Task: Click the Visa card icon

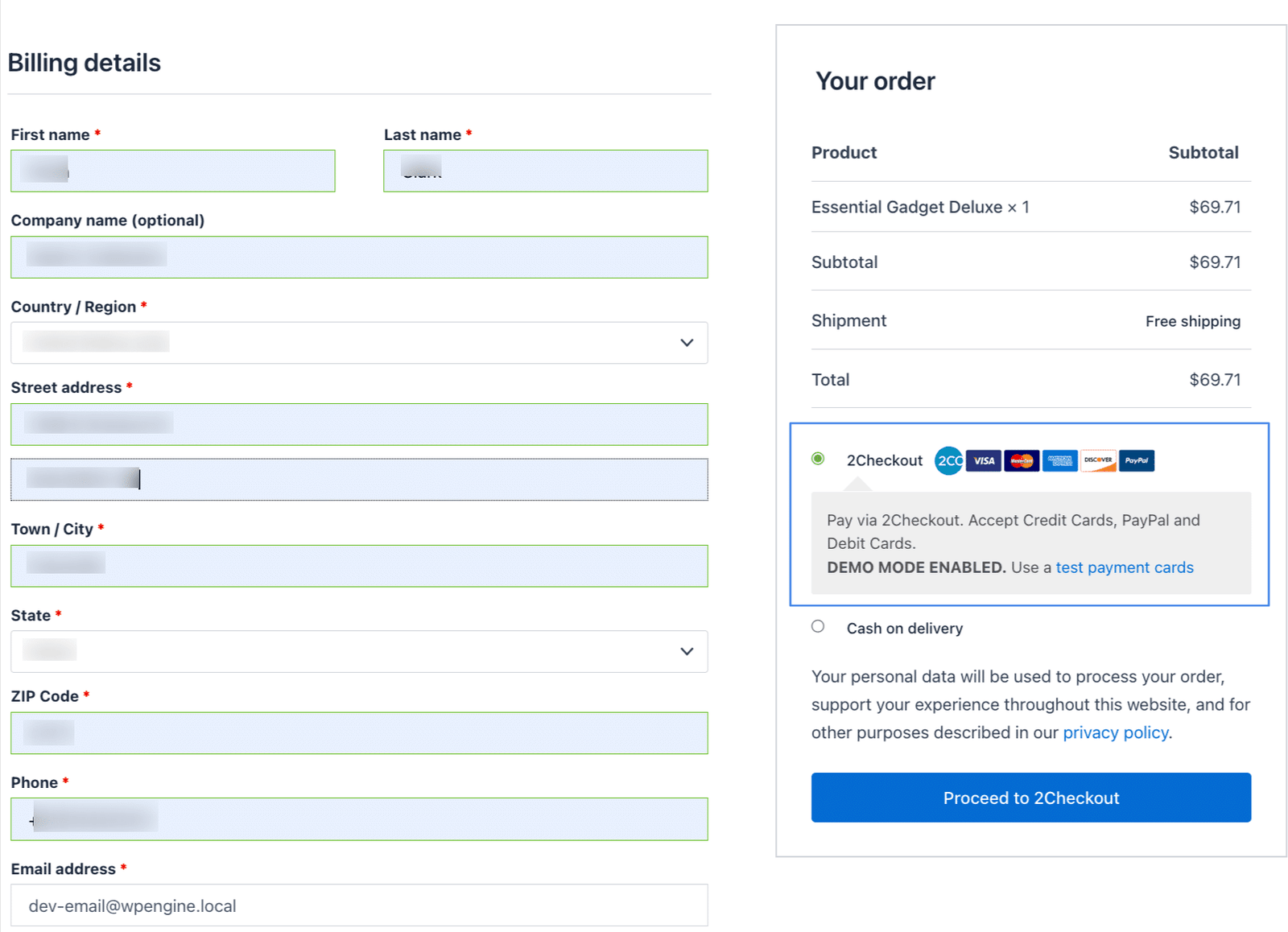Action: (983, 460)
